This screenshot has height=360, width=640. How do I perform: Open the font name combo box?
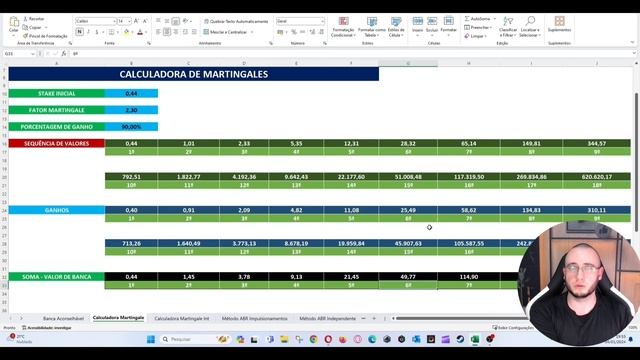coord(96,21)
